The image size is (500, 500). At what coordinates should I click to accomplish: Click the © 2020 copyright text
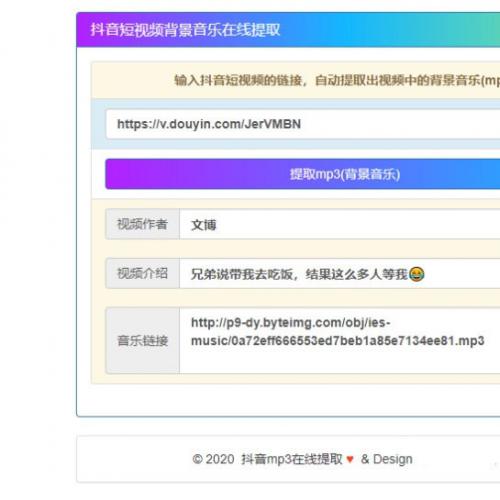click(213, 459)
